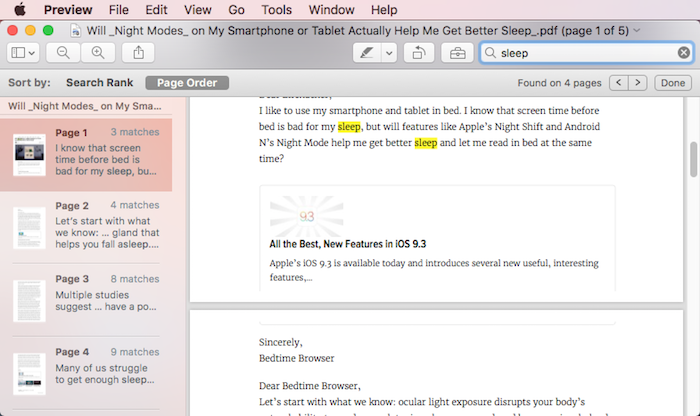Screen dimensions: 700x416
Task: Click the magnifier icon in search field
Action: pyautogui.click(x=490, y=53)
